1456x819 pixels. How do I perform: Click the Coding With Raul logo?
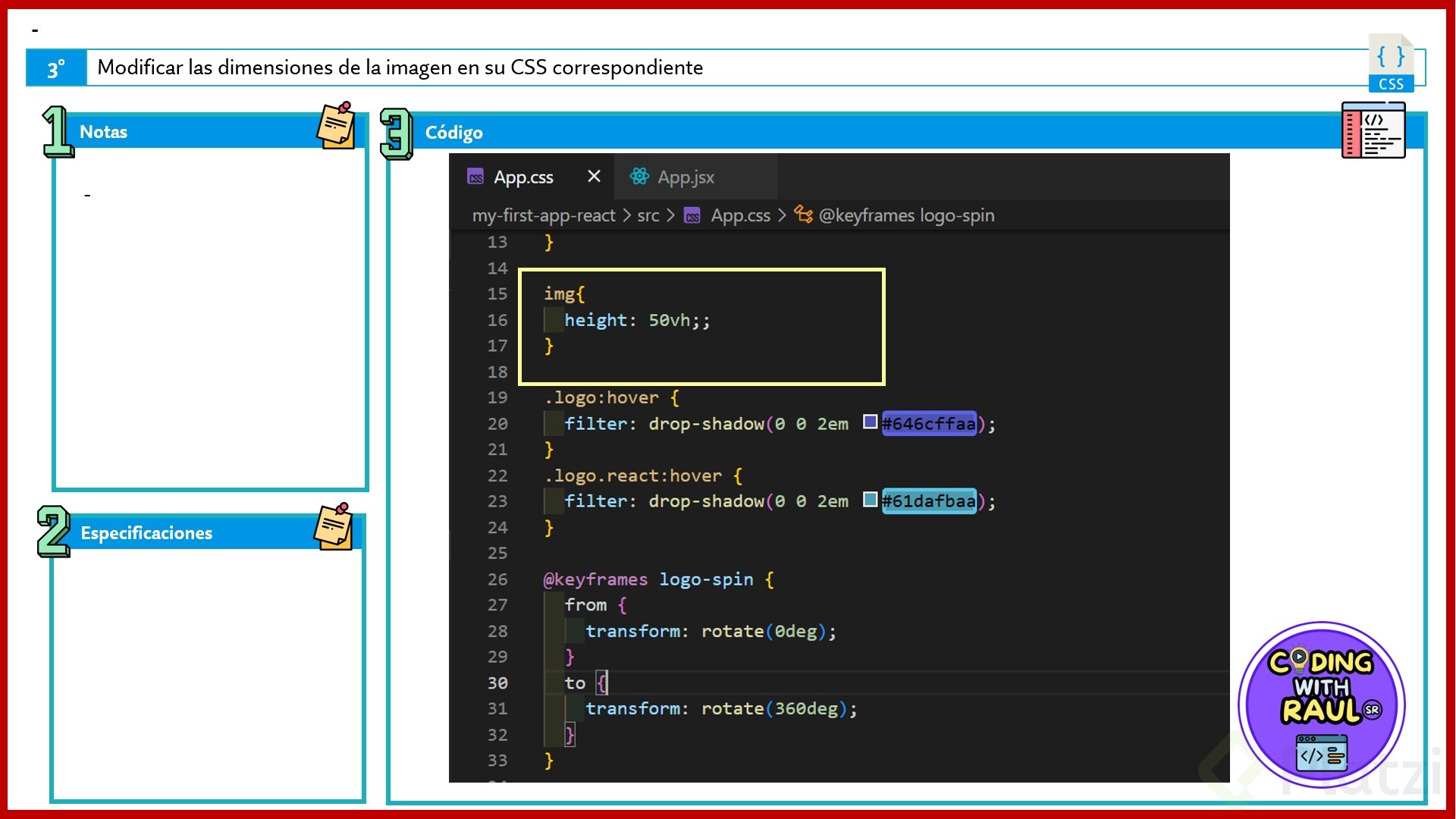1322,705
